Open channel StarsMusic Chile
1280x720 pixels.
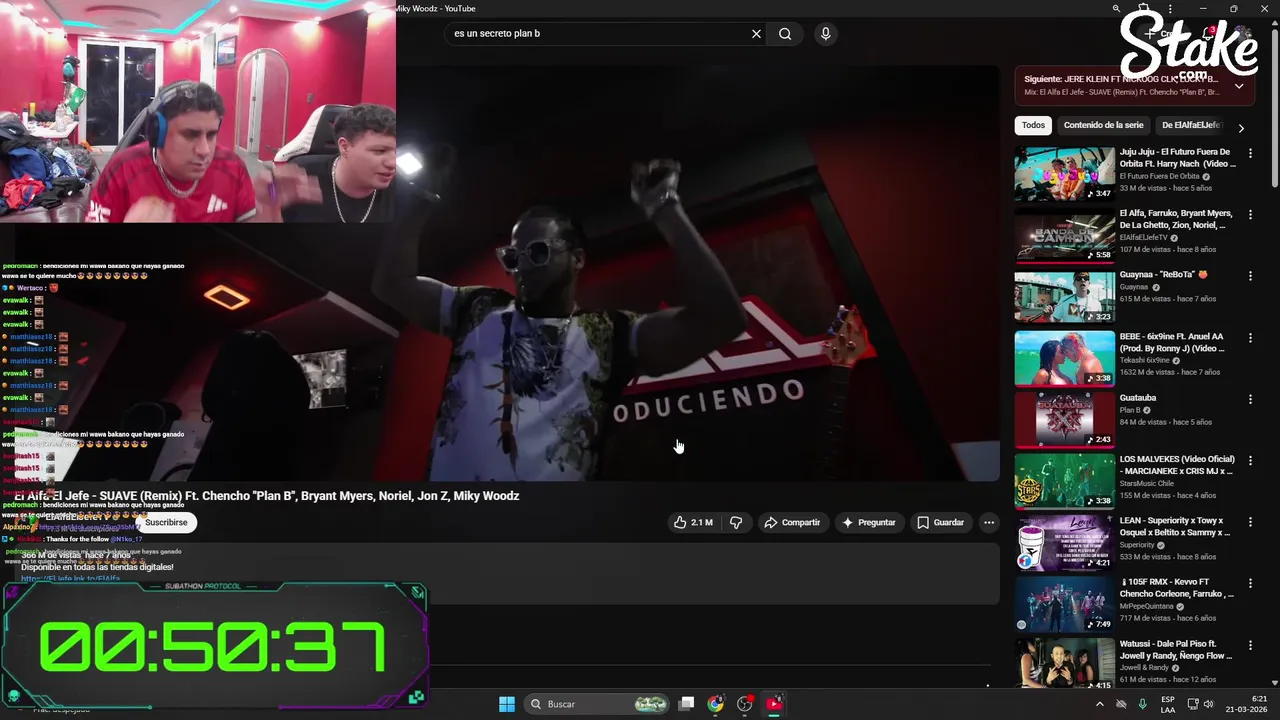[1147, 483]
